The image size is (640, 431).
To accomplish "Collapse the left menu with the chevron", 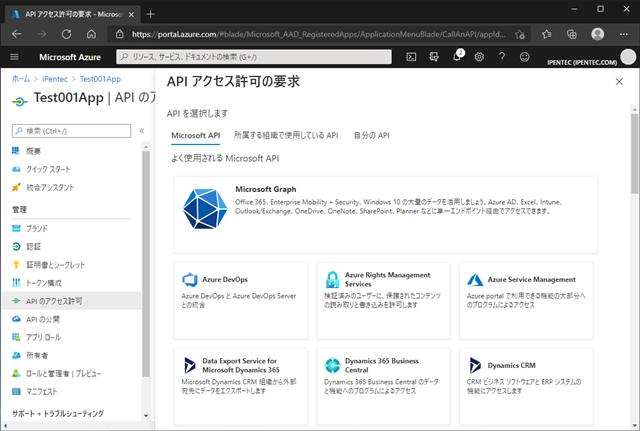I will (x=142, y=131).
